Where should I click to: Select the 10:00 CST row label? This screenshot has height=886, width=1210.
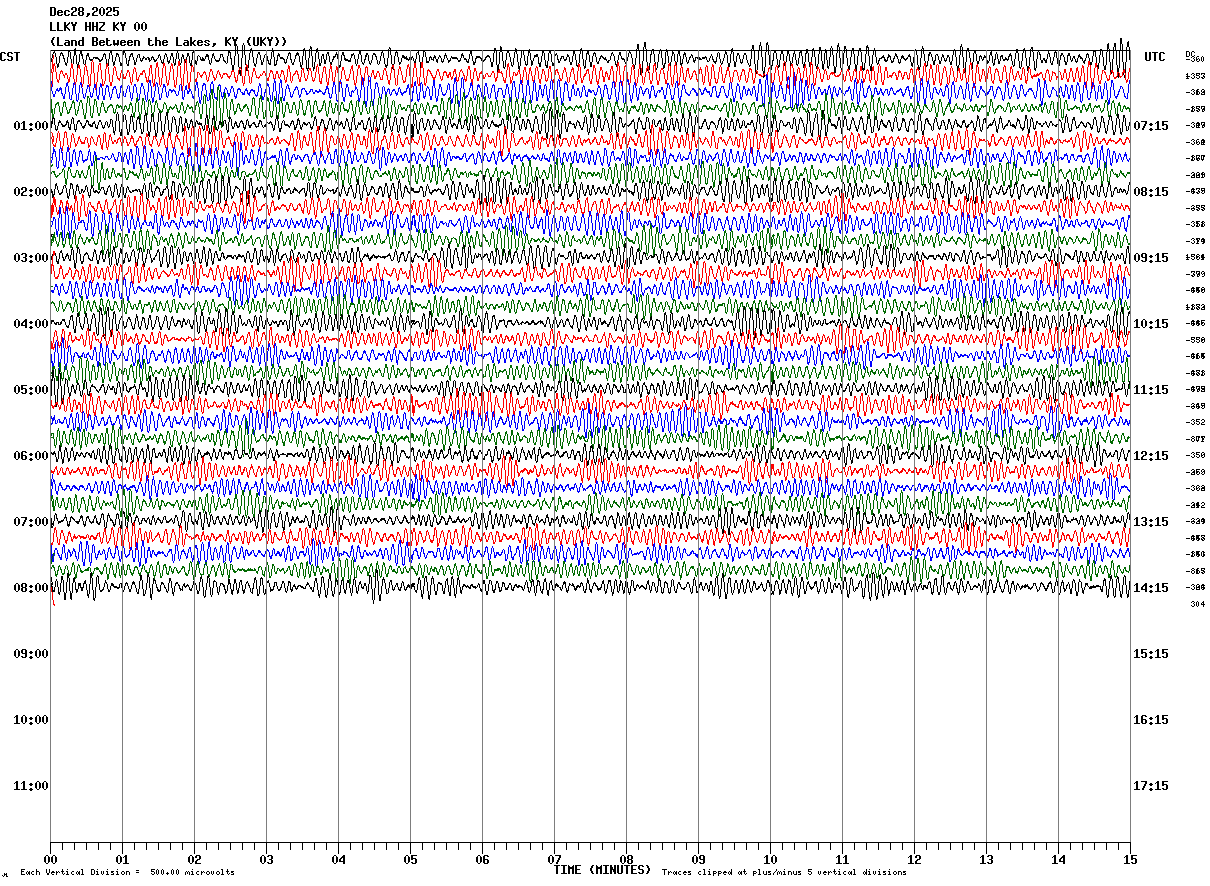[31, 720]
